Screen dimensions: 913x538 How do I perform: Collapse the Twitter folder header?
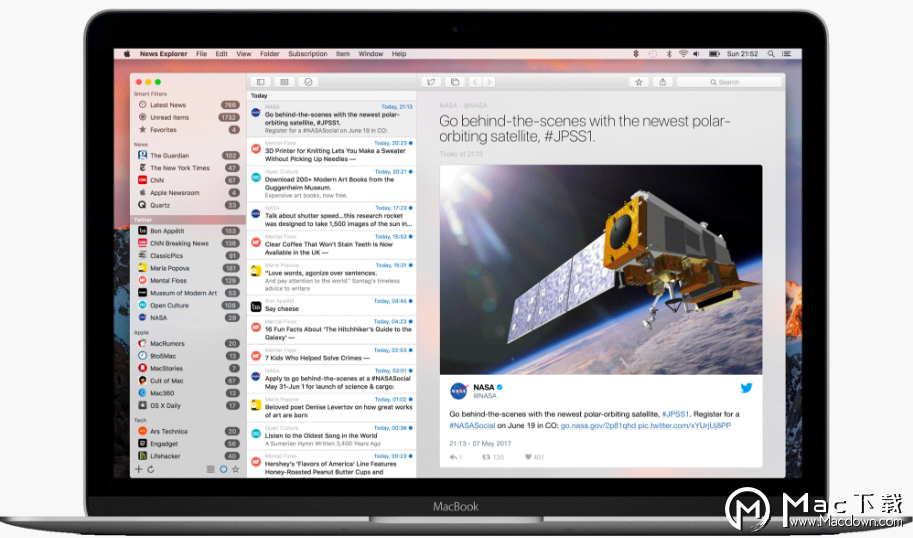(188, 220)
